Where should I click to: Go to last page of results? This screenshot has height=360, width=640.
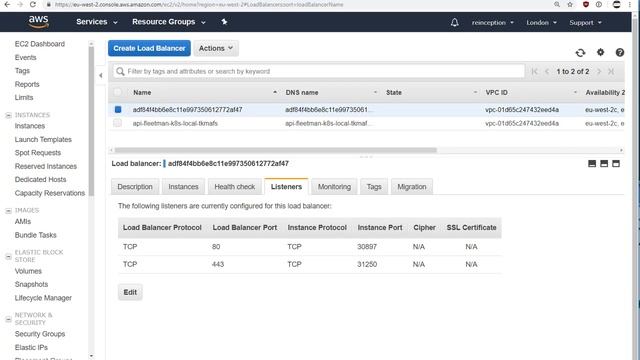click(611, 71)
